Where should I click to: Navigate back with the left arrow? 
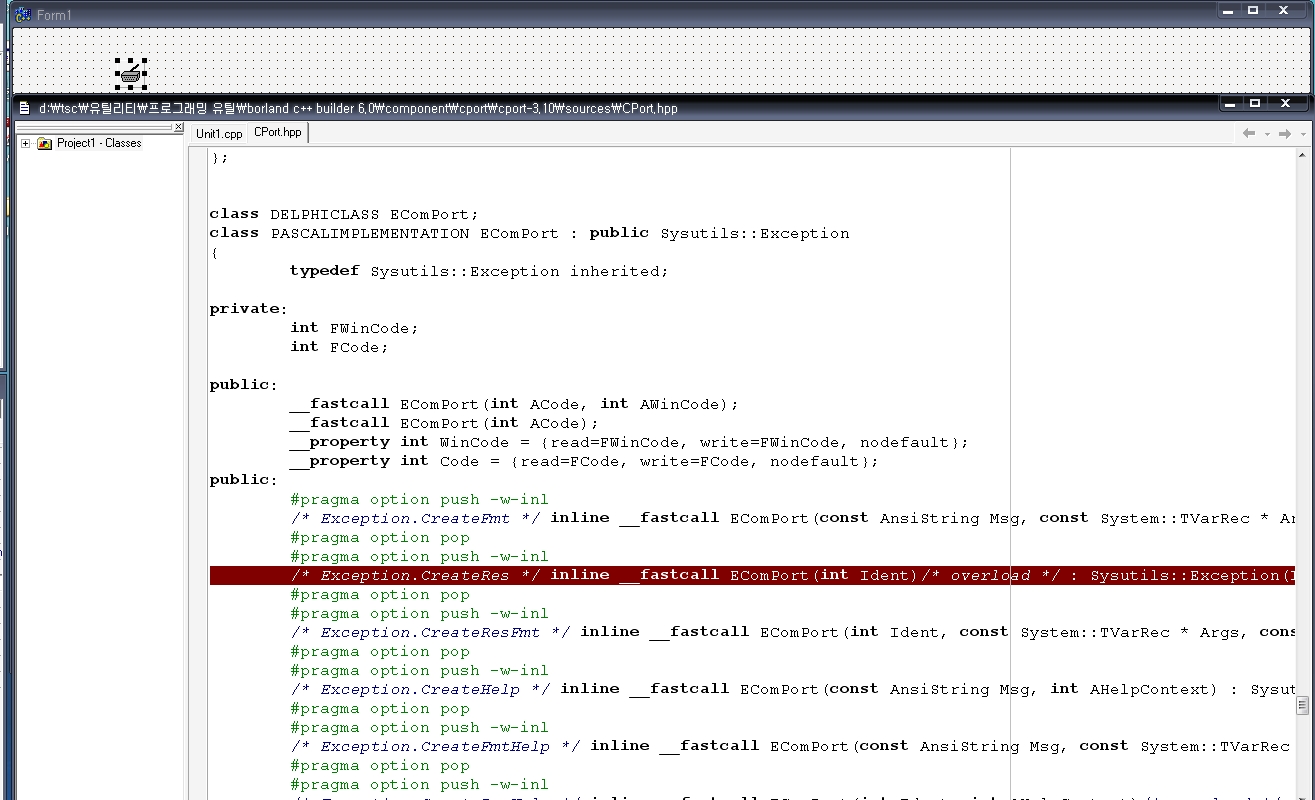(1249, 133)
